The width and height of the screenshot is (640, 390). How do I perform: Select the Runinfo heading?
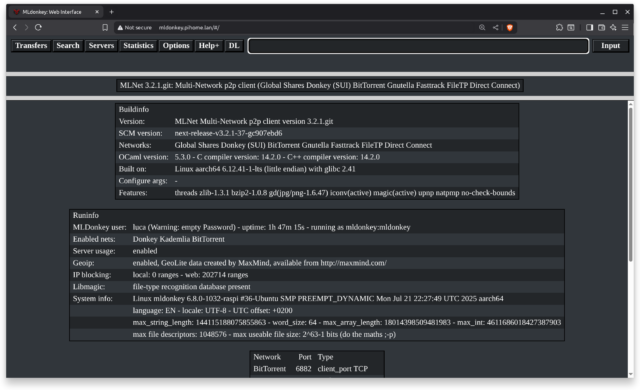tap(86, 215)
